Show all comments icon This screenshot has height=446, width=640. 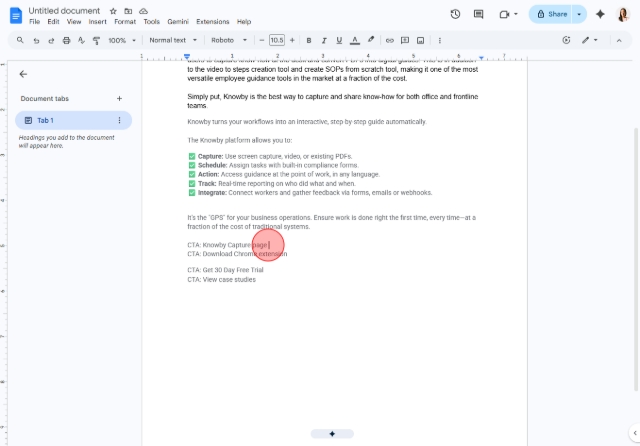tap(478, 14)
